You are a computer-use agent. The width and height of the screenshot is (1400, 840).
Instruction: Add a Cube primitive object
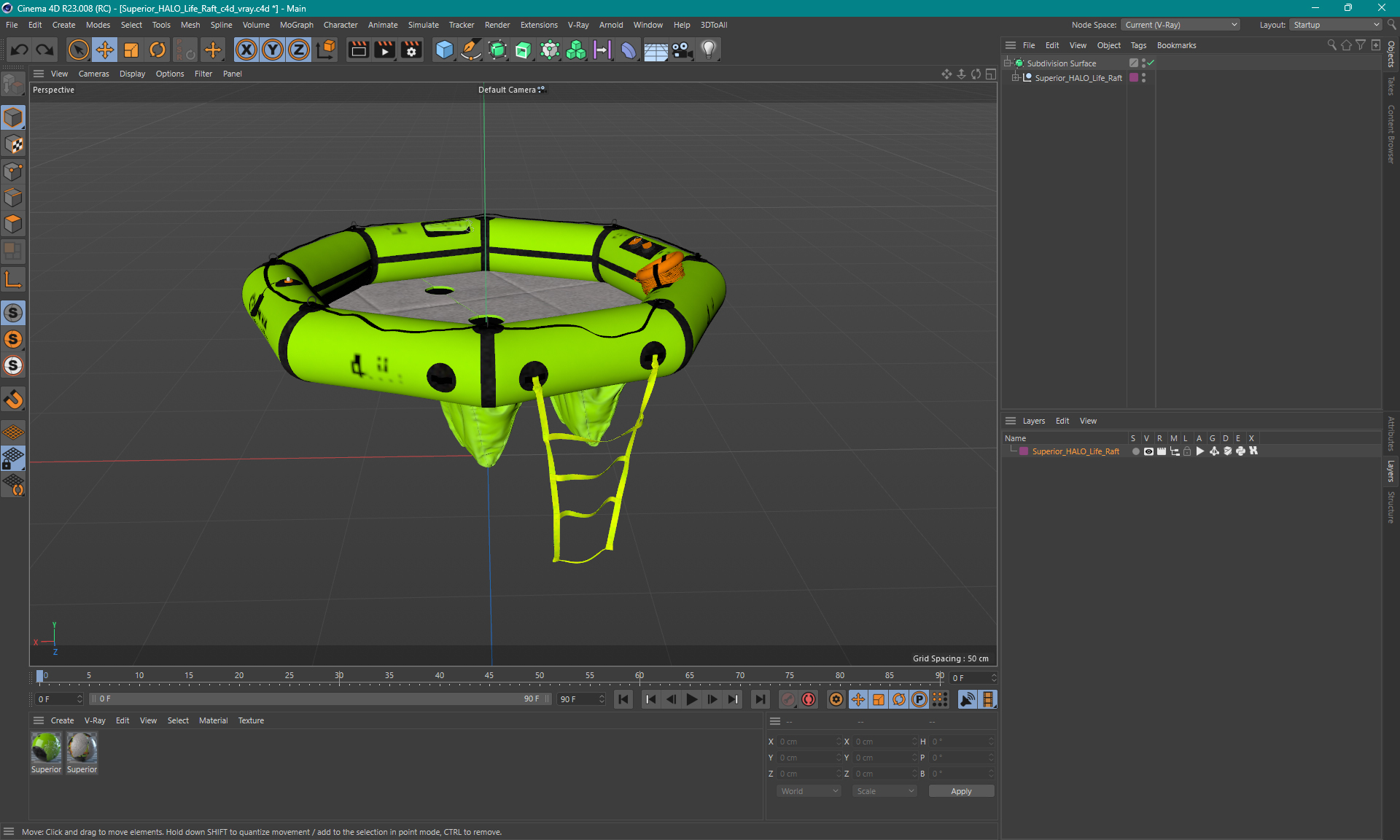tap(444, 50)
